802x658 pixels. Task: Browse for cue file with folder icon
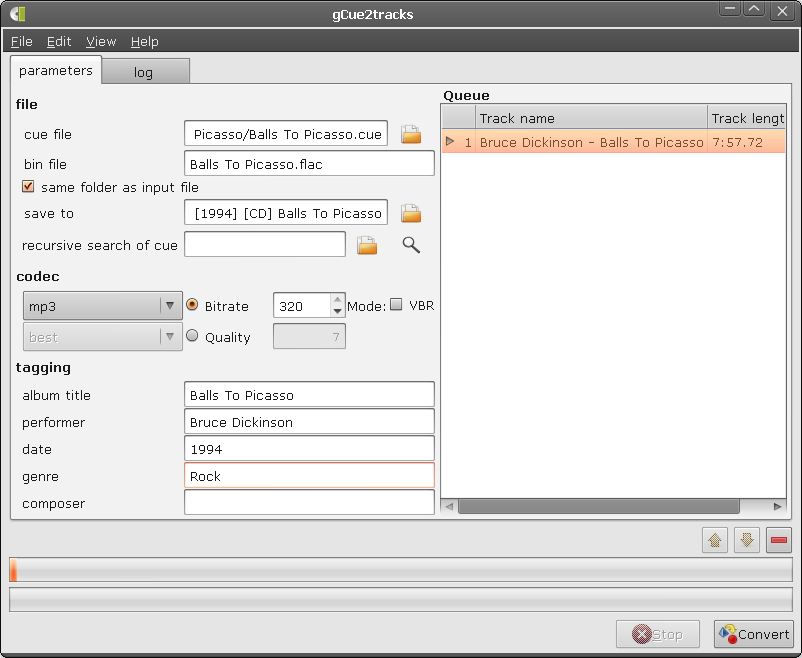411,134
